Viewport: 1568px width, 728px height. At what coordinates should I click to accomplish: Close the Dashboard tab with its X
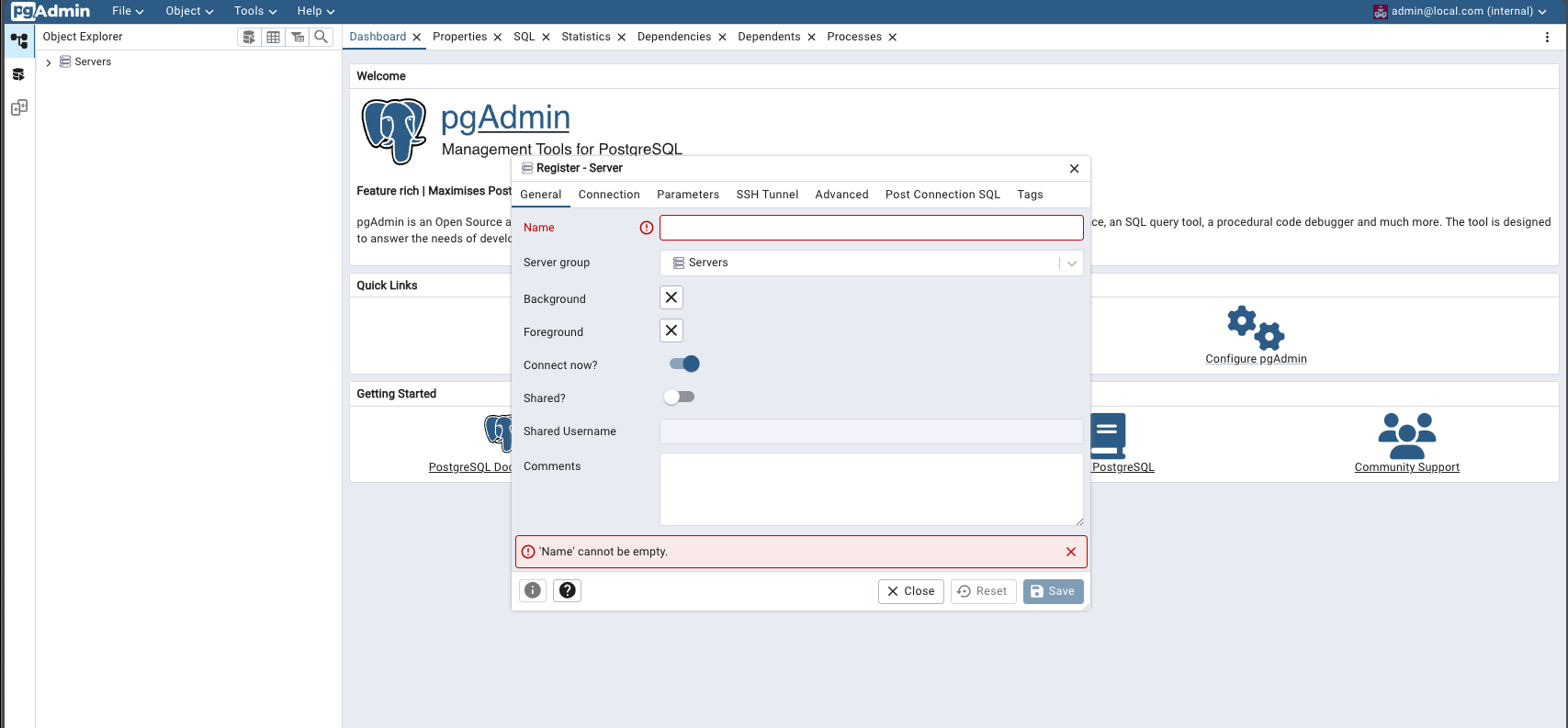pos(417,38)
